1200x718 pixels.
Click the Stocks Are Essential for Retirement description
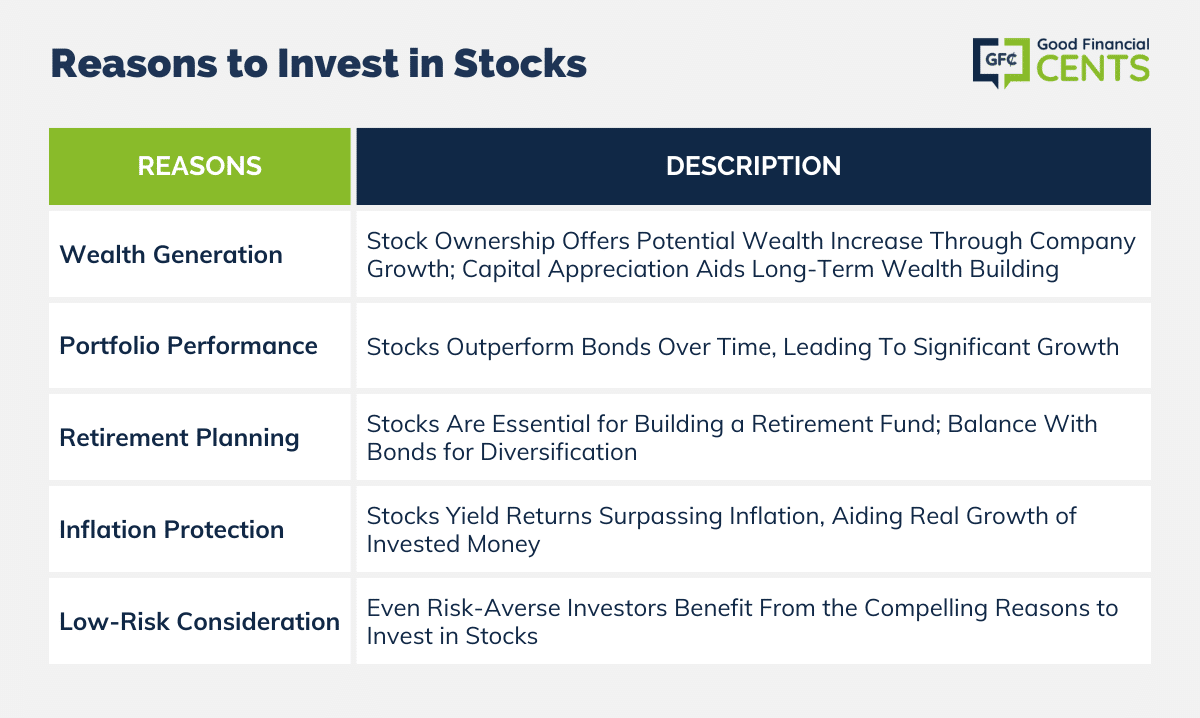click(x=732, y=438)
